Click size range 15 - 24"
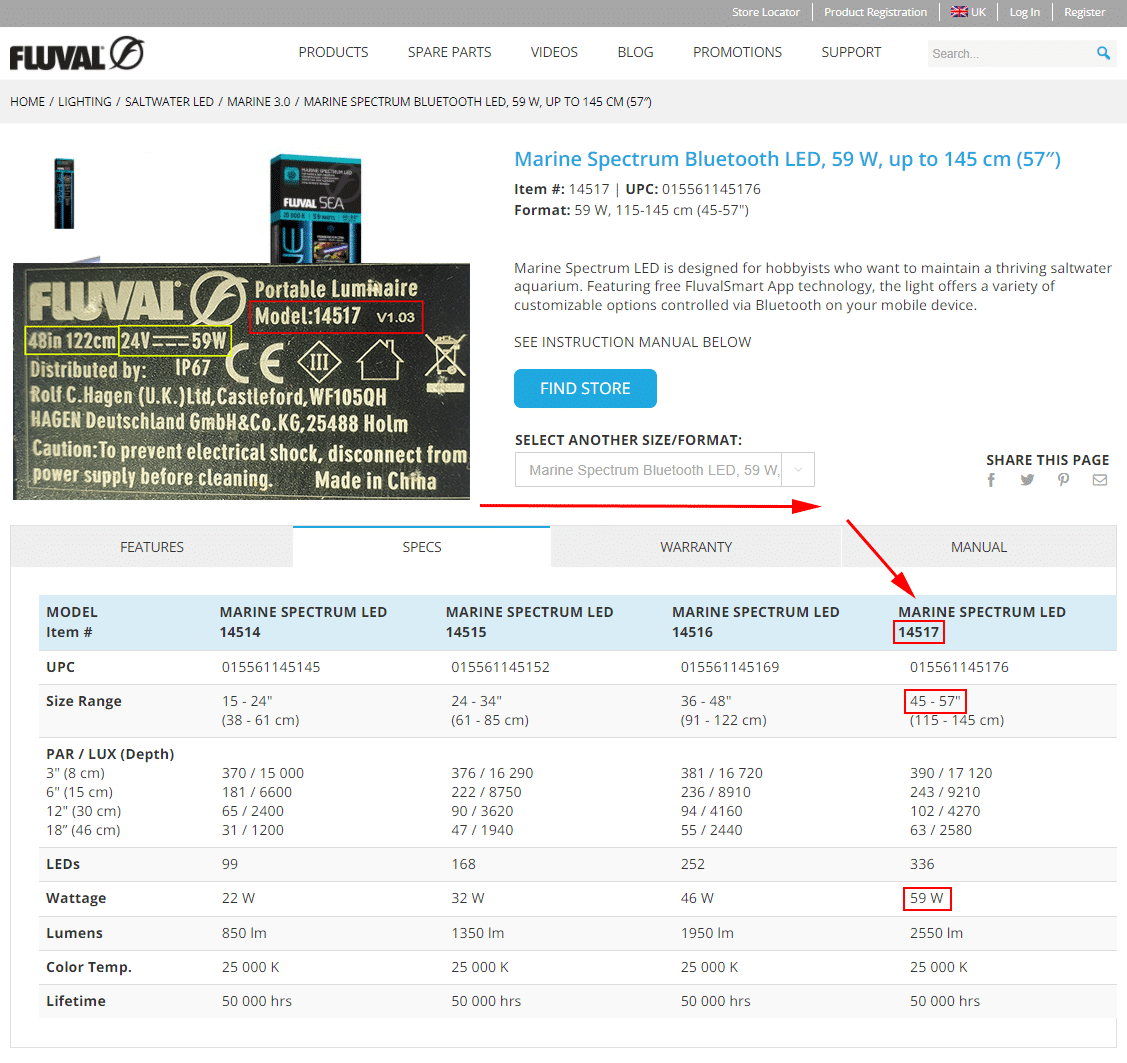This screenshot has height=1063, width=1127. [247, 701]
